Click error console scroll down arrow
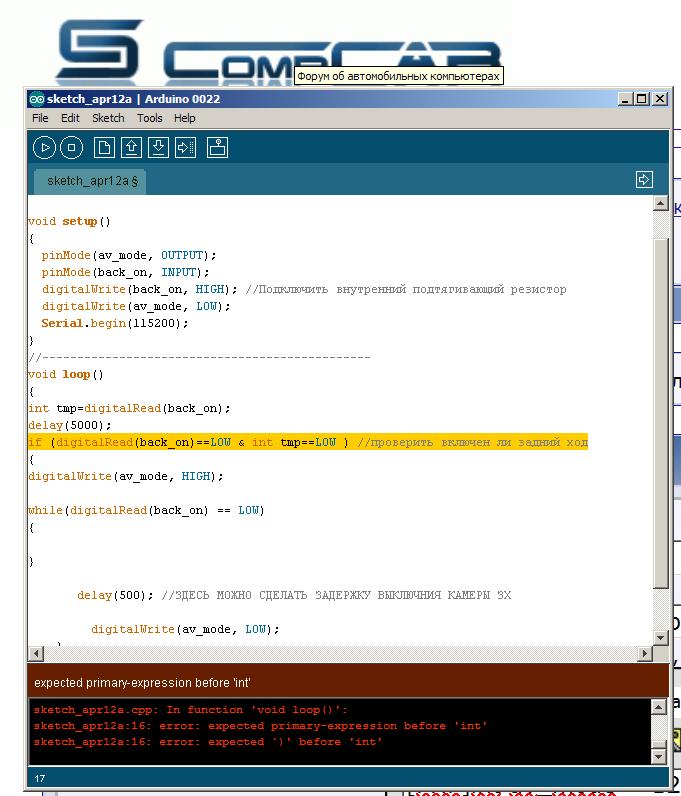The height and width of the screenshot is (796, 681). pos(659,755)
